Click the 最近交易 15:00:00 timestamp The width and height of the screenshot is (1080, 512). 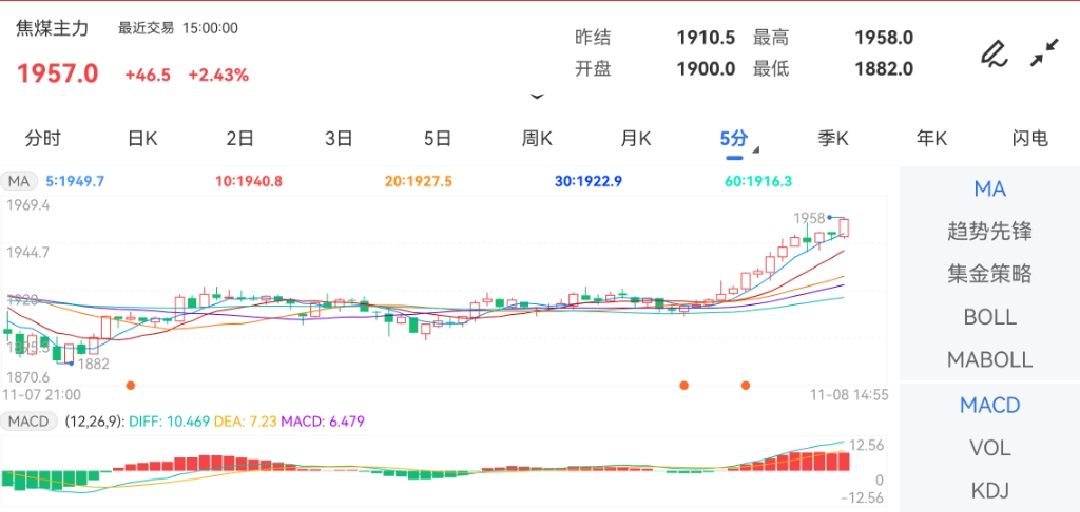click(x=178, y=28)
